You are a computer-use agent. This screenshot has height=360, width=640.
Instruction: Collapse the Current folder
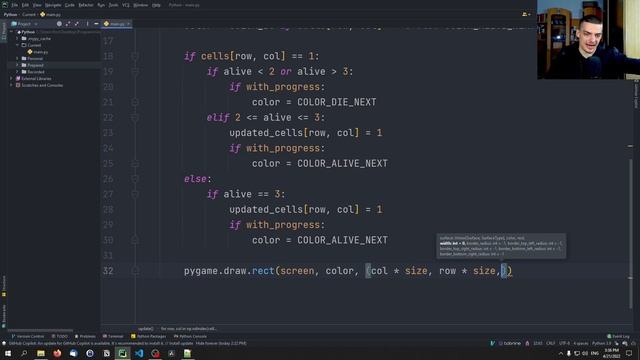coord(18,45)
